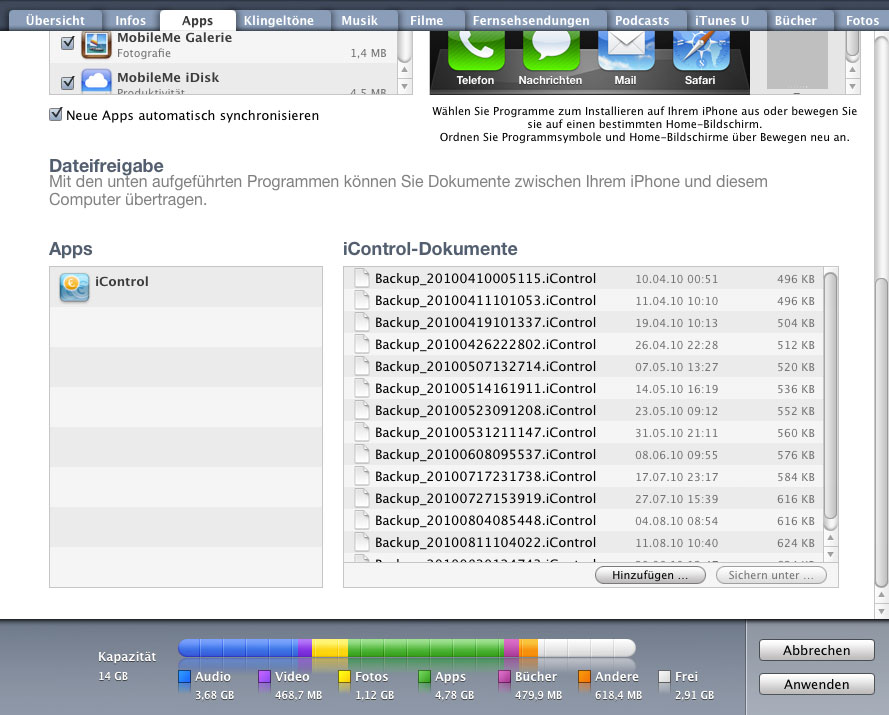Click the date 31.05.10 21:11
The width and height of the screenshot is (889, 715).
click(676, 433)
